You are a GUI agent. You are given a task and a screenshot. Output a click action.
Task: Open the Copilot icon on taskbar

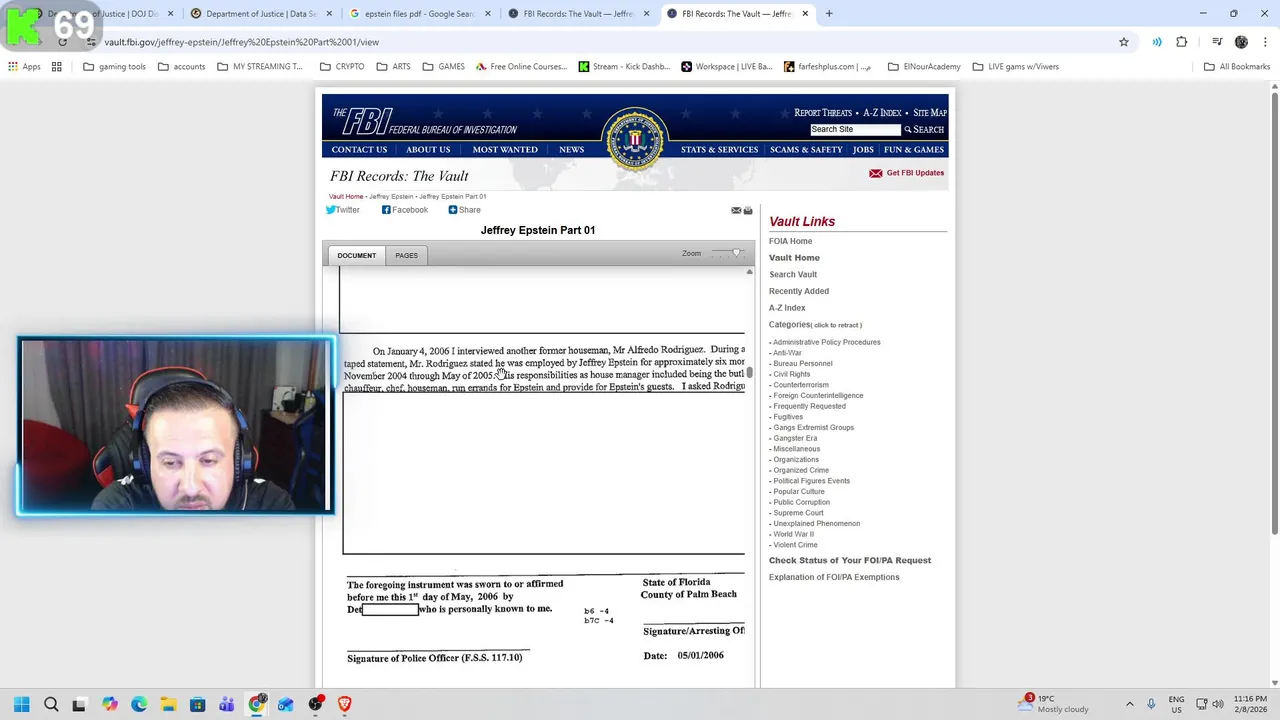click(109, 705)
